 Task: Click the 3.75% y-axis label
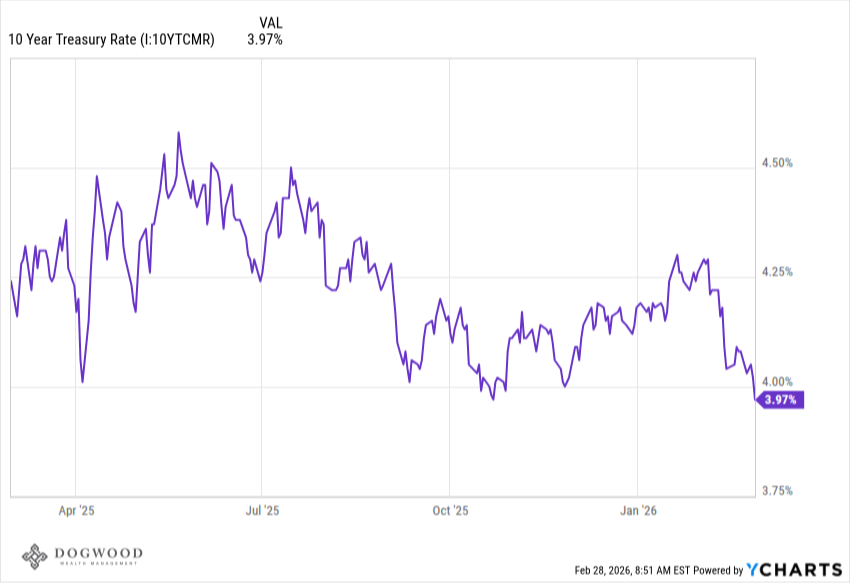click(x=776, y=491)
